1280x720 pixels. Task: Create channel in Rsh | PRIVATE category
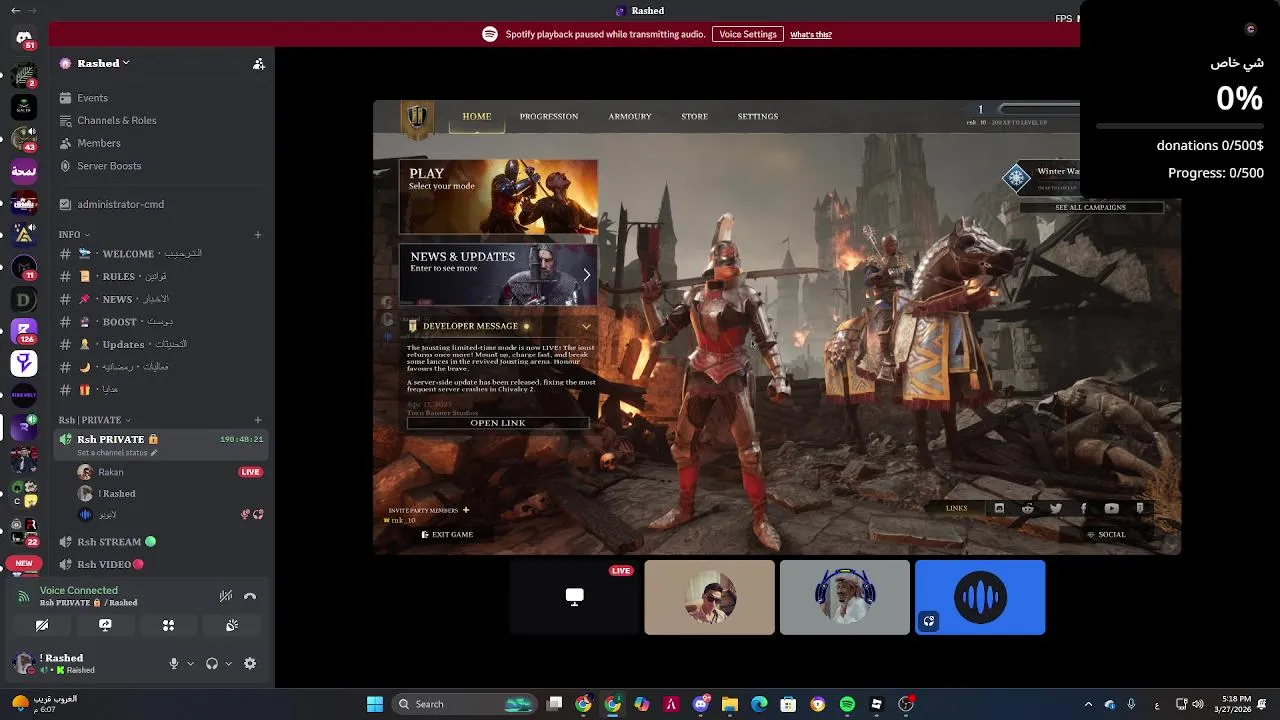[258, 420]
